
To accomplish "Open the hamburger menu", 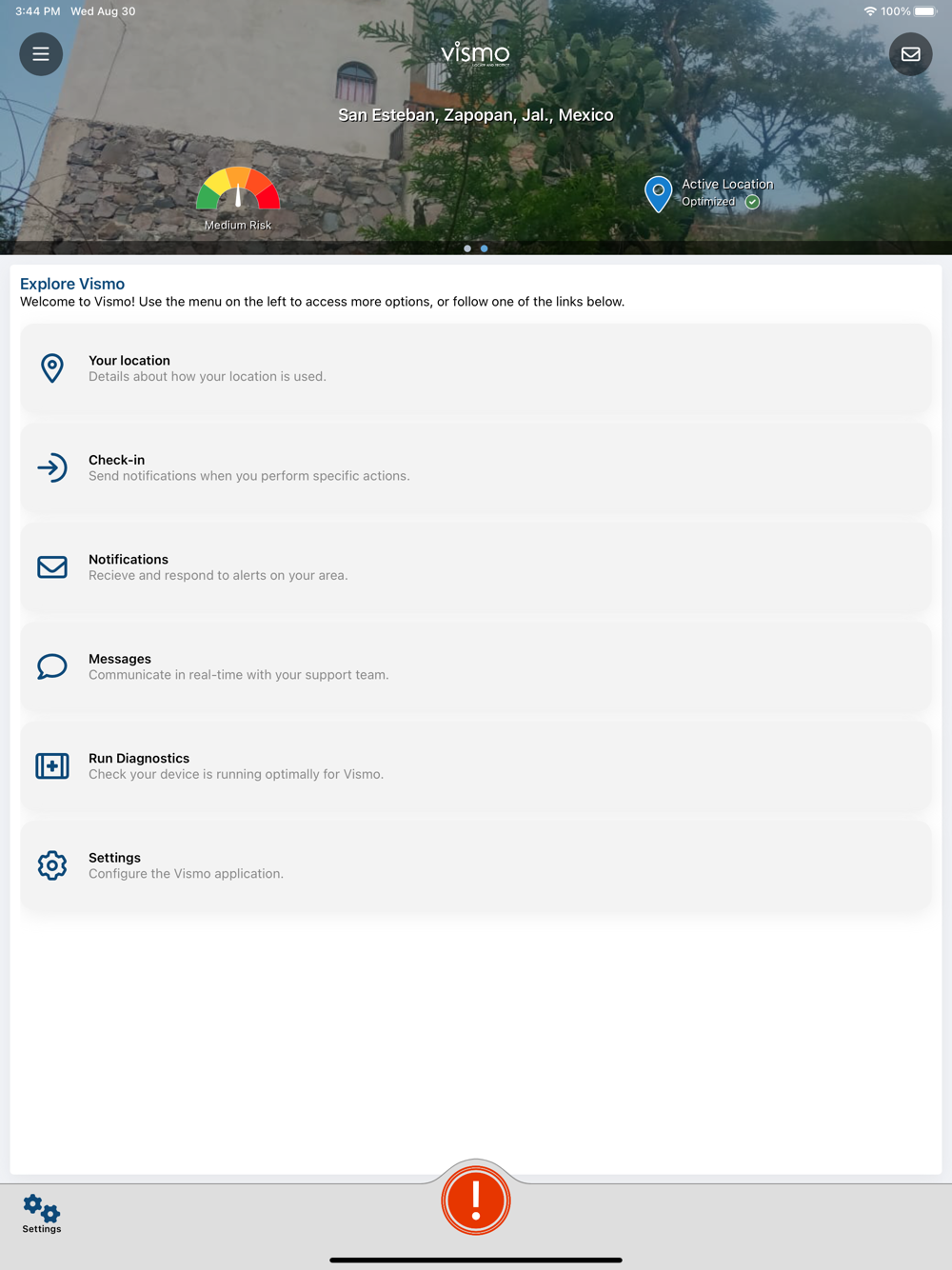I will (41, 54).
